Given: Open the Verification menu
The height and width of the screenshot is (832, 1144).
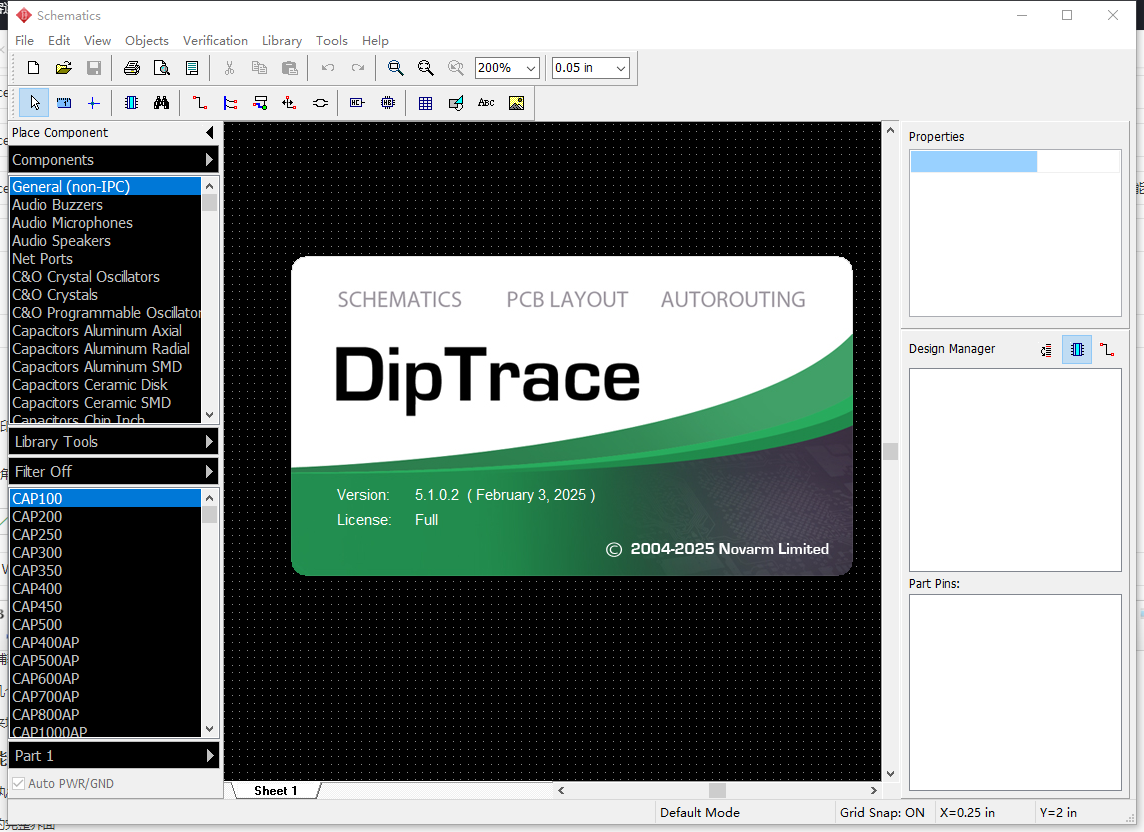Looking at the screenshot, I should pyautogui.click(x=215, y=41).
